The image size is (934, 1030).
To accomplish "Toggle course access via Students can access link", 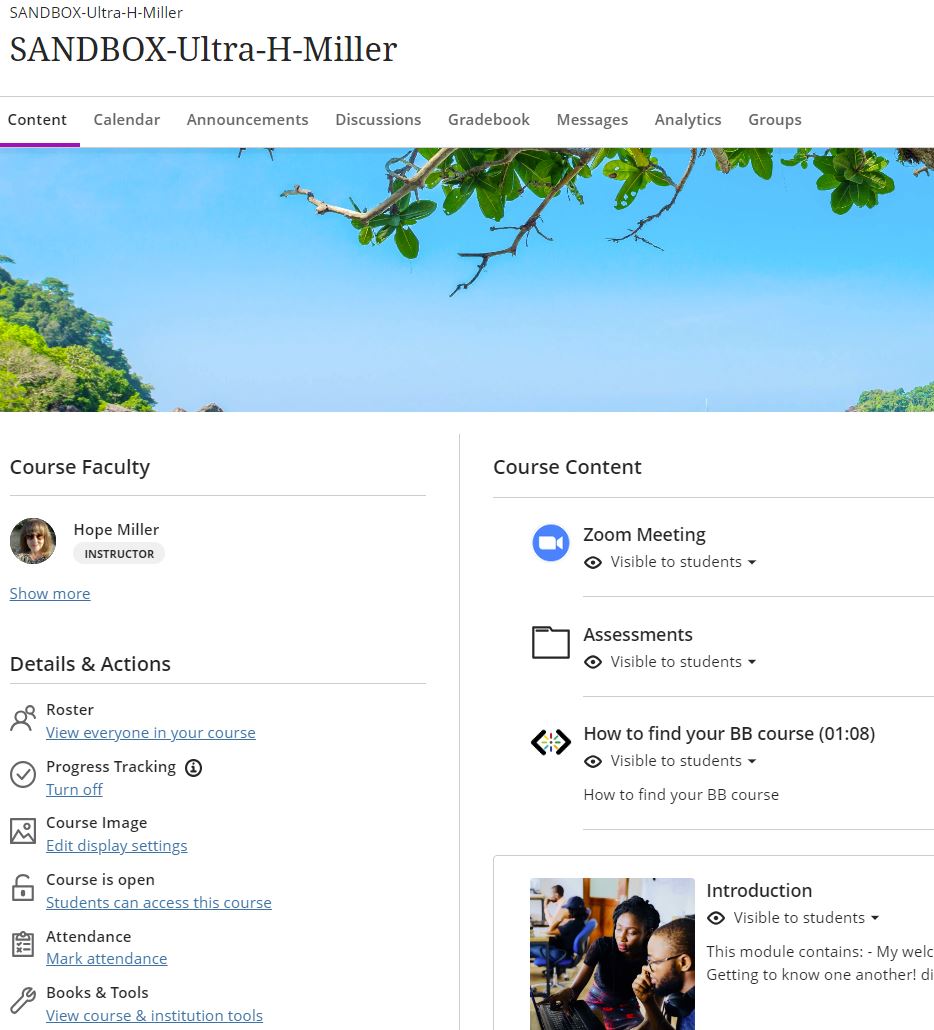I will click(158, 903).
